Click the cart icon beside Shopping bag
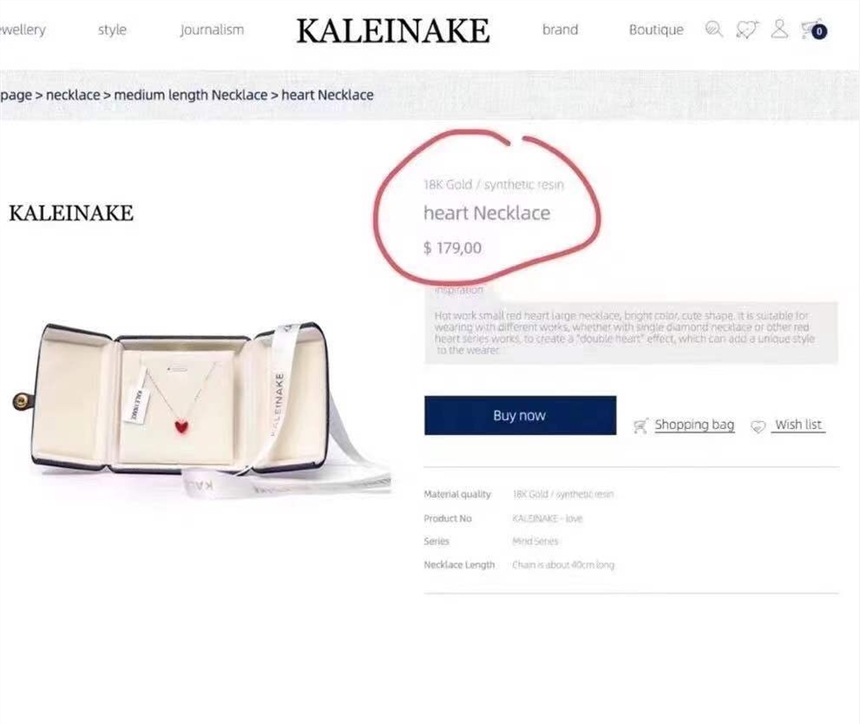Viewport: 860px width, 724px height. tap(641, 426)
